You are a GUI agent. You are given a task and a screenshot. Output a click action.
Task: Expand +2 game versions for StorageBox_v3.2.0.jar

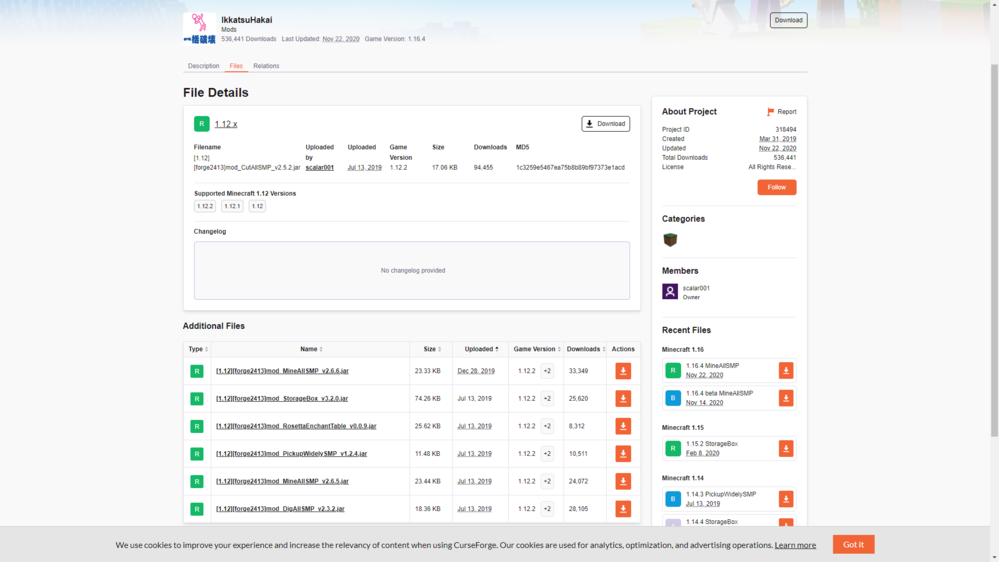(547, 399)
